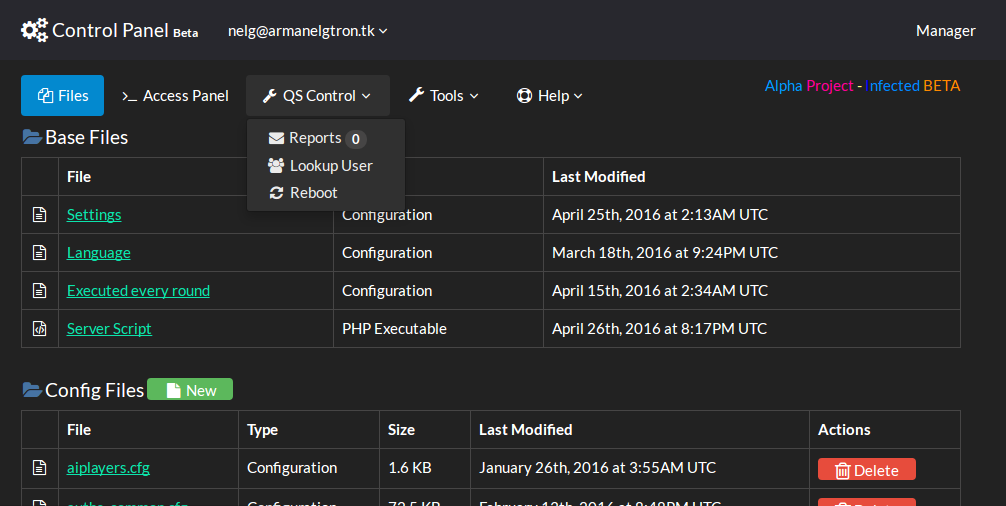Click the code file icon beside Server Script
The width and height of the screenshot is (1006, 506).
tap(40, 329)
